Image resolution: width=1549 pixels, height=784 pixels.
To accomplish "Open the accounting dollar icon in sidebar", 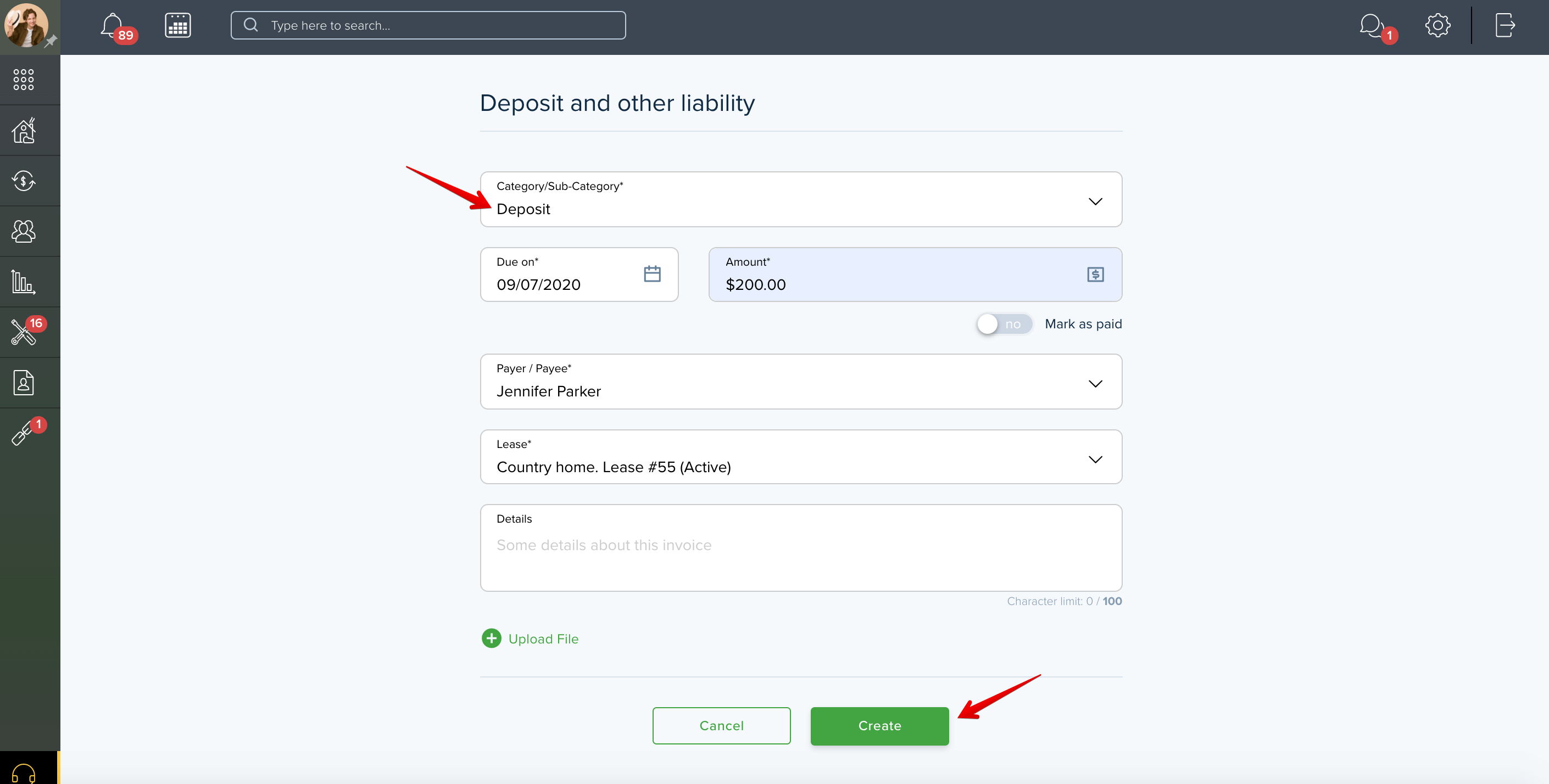I will [x=24, y=181].
